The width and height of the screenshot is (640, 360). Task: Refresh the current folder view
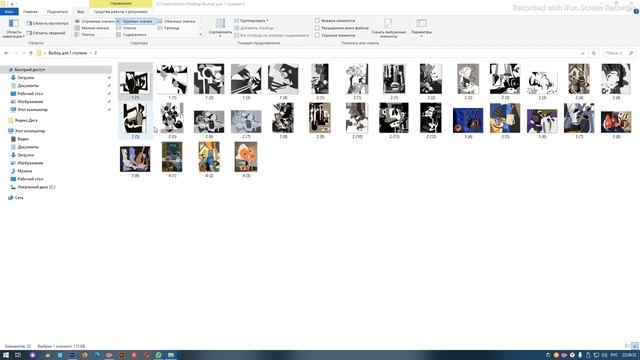tap(594, 53)
